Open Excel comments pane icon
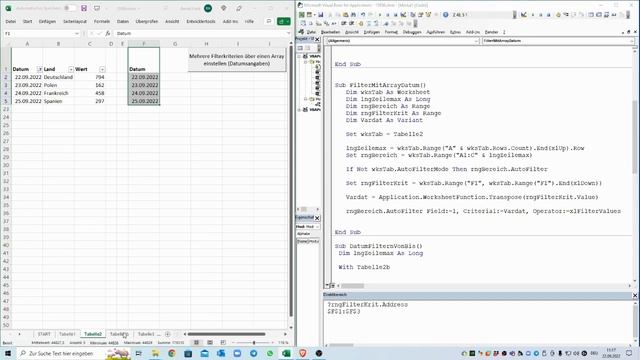This screenshot has height=360, width=640. [x=269, y=21]
